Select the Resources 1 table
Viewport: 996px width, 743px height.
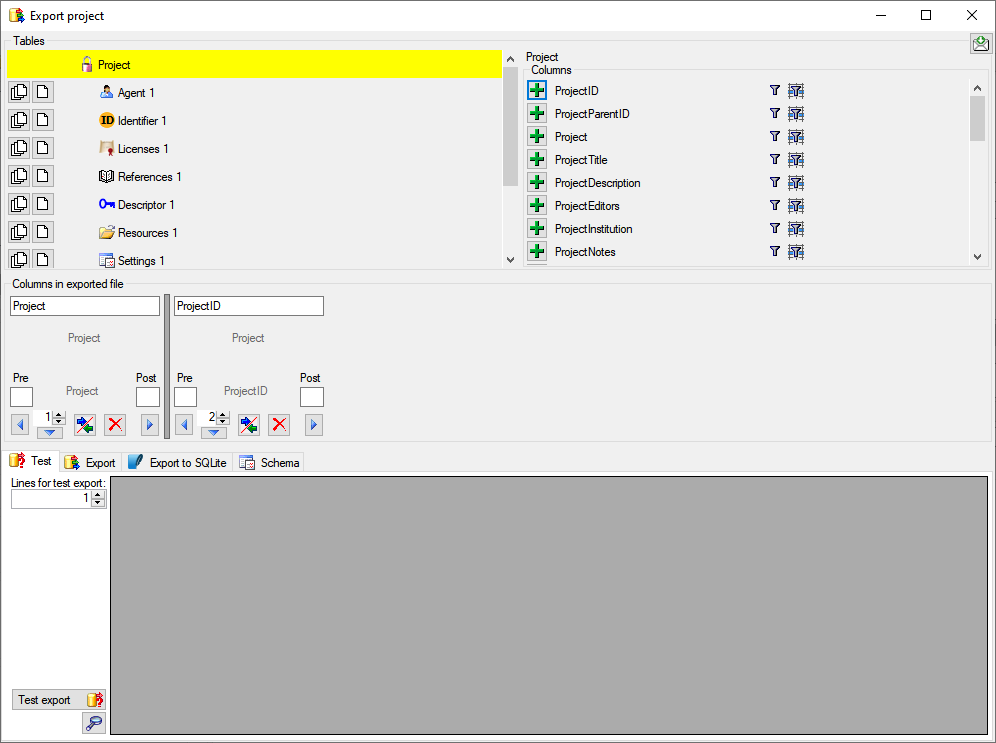147,232
